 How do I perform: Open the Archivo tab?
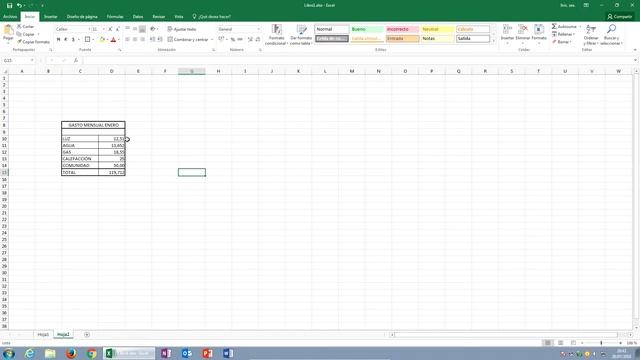pyautogui.click(x=10, y=17)
